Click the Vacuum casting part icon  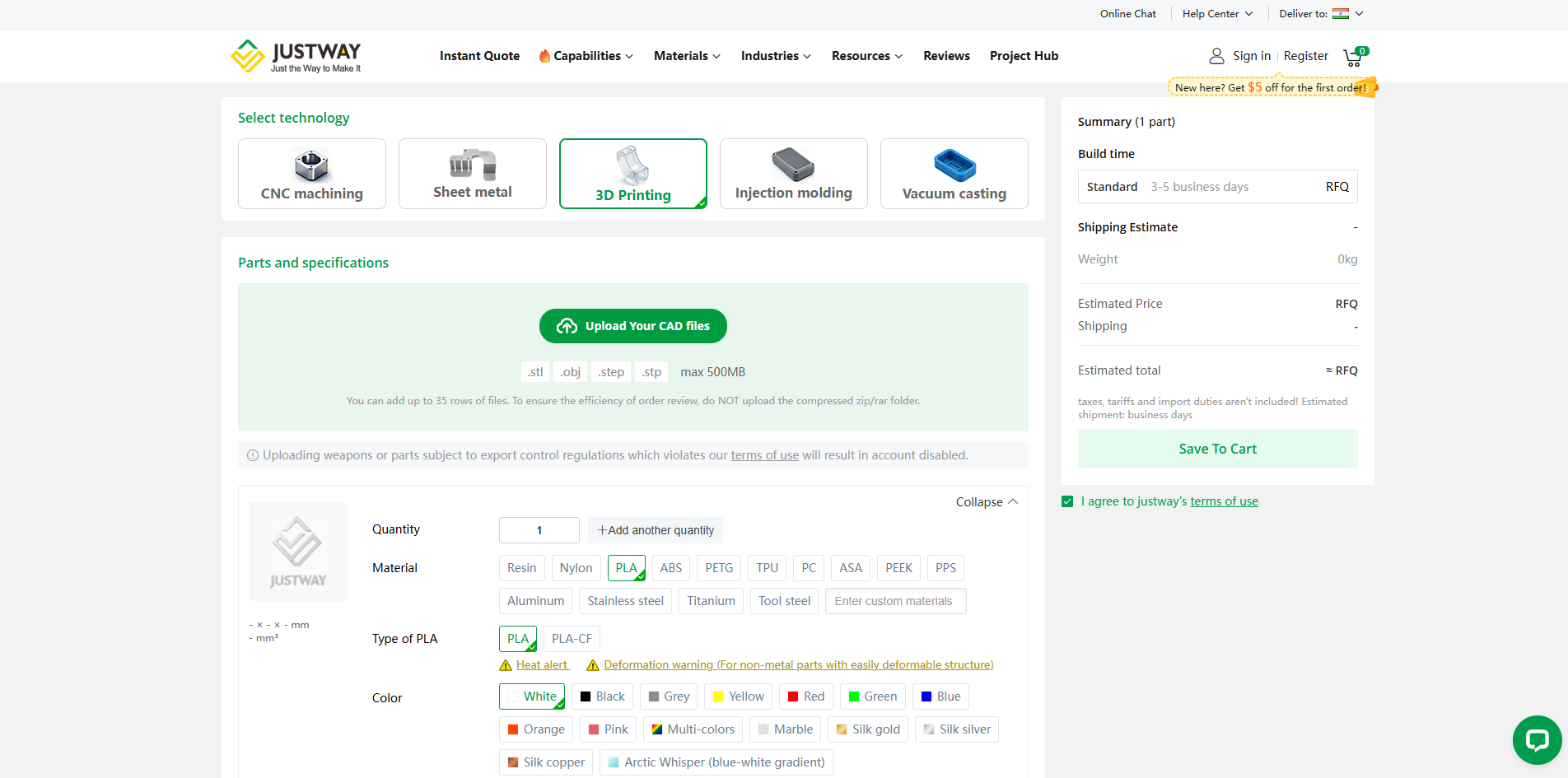click(954, 165)
